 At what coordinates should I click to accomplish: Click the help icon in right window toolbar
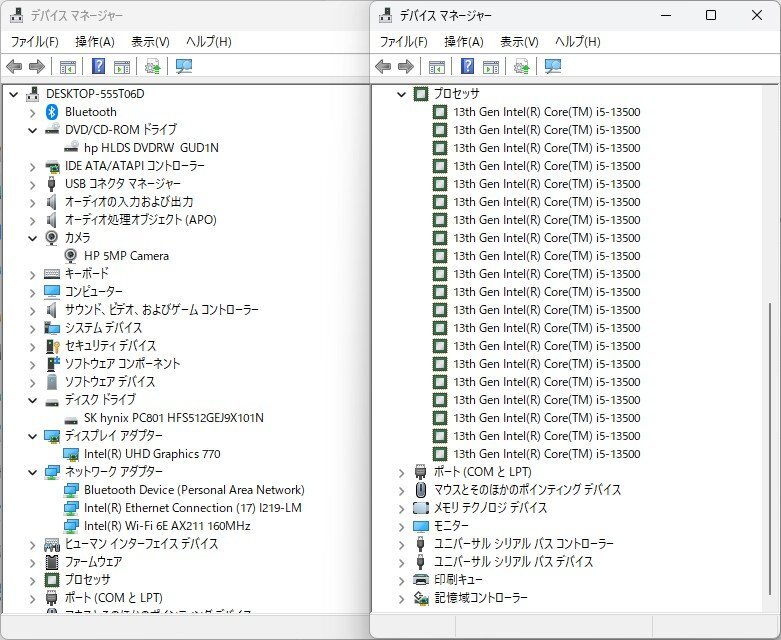click(467, 66)
